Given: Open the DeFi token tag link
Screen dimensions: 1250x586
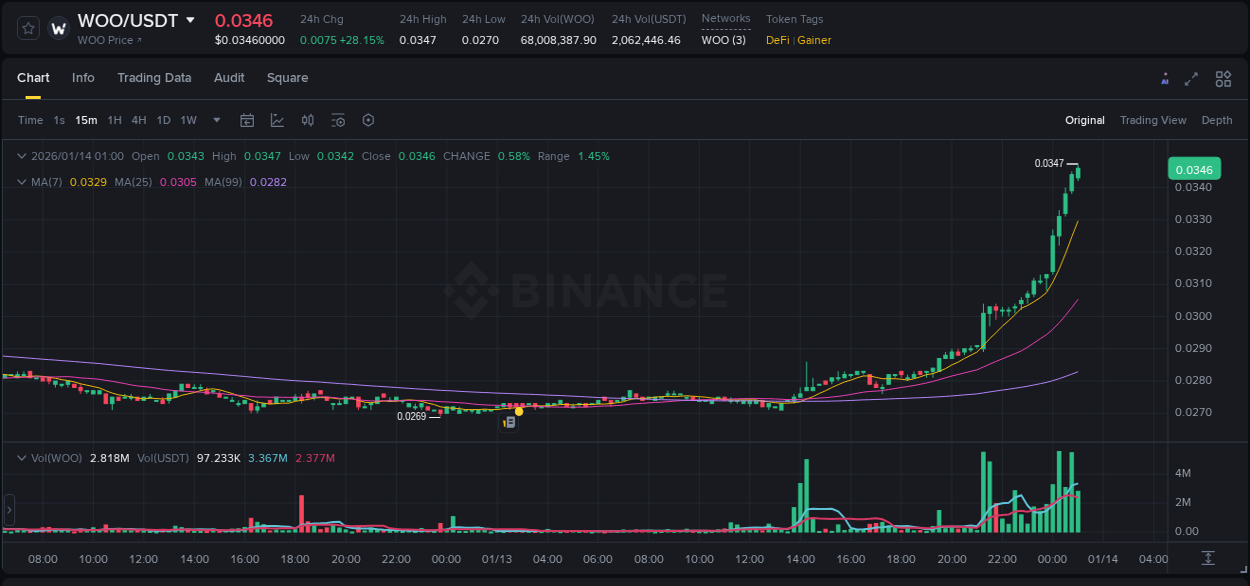Looking at the screenshot, I should 778,40.
